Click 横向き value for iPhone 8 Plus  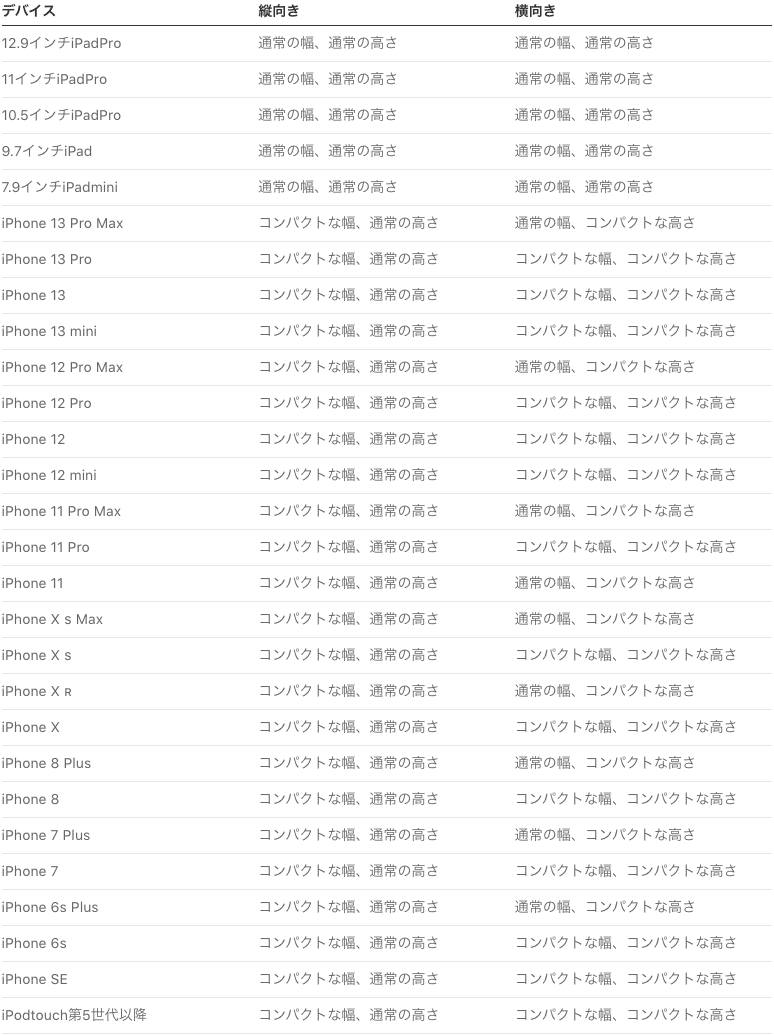[x=605, y=762]
